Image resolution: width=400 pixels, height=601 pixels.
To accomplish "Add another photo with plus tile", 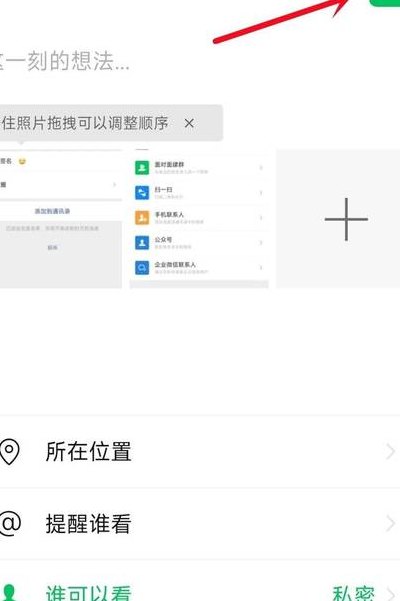I will coord(338,218).
